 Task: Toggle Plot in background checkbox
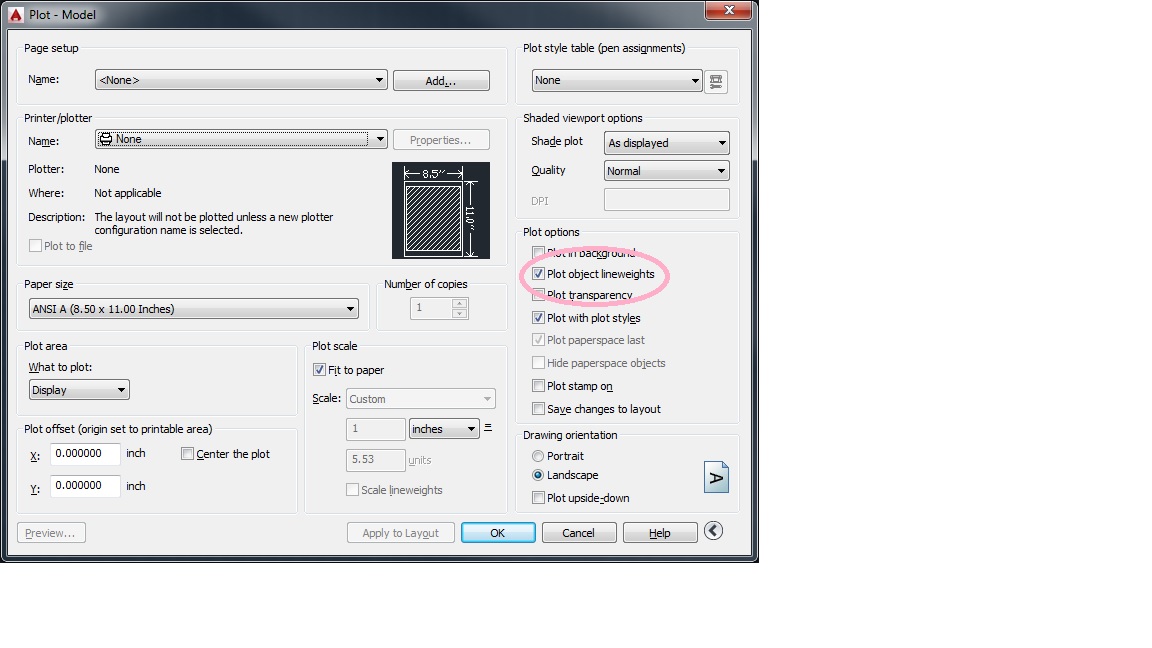tap(539, 252)
